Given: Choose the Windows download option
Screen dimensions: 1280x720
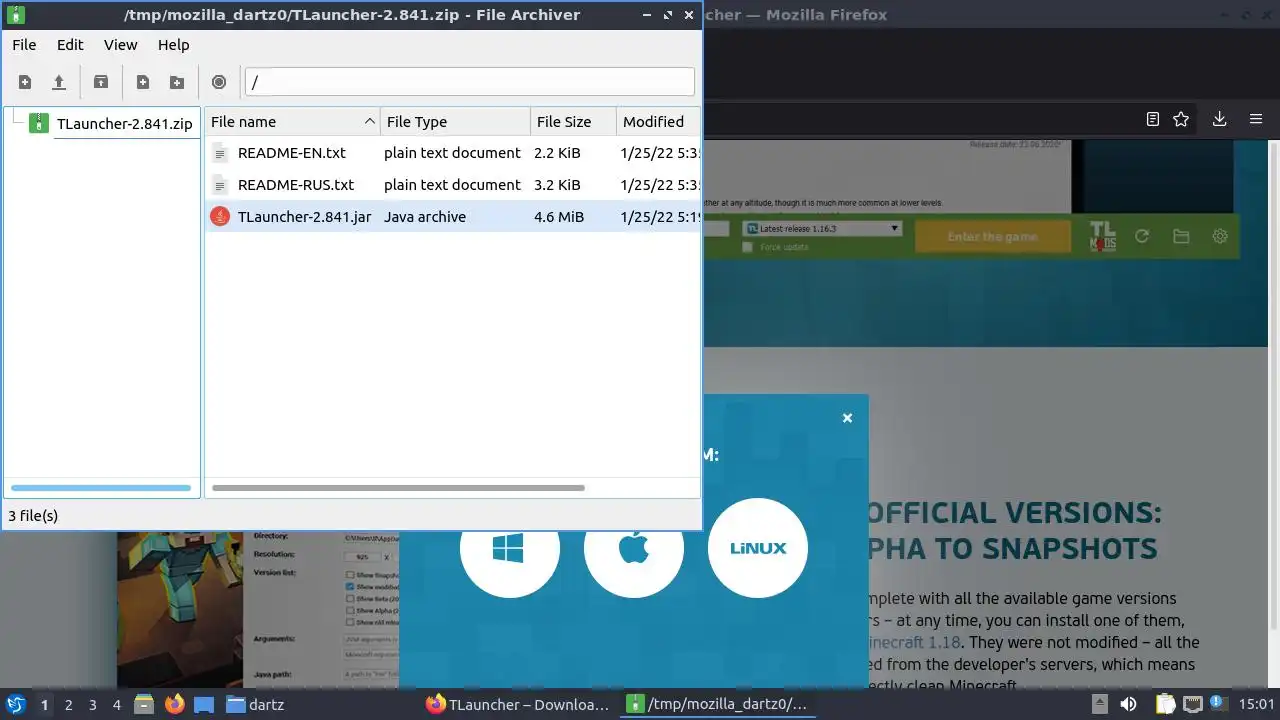Looking at the screenshot, I should pyautogui.click(x=509, y=548).
